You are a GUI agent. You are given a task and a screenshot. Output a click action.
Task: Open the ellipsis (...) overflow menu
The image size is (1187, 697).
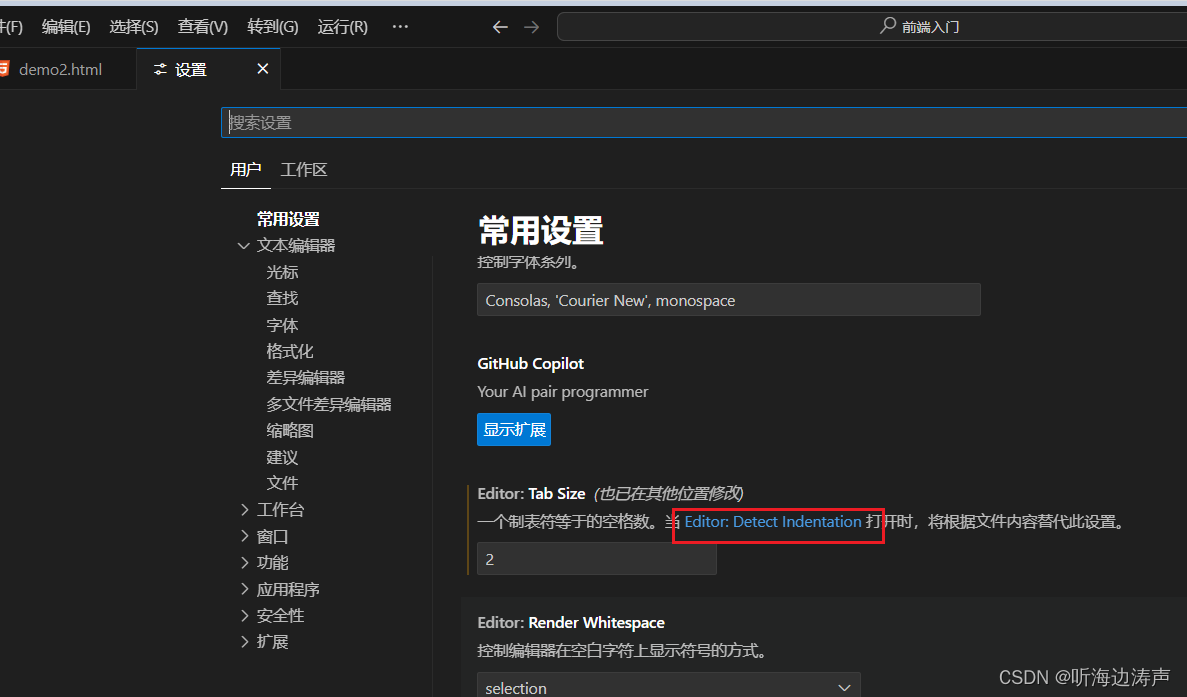(400, 27)
